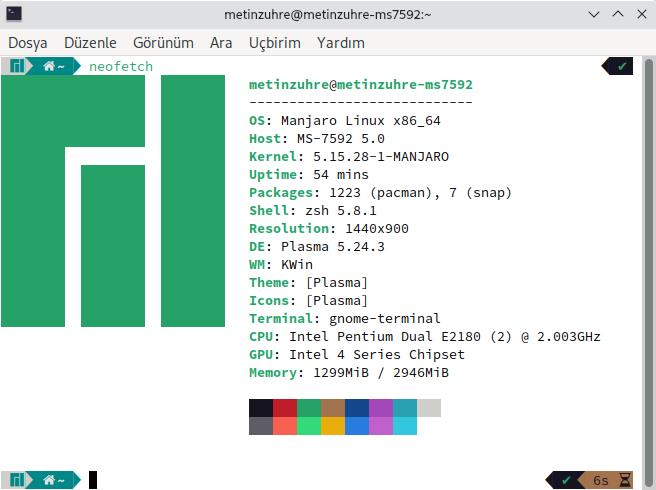Click the 'DE: Plasma 5.24.3' line
Image resolution: width=656 pixels, height=490 pixels.
pos(317,246)
